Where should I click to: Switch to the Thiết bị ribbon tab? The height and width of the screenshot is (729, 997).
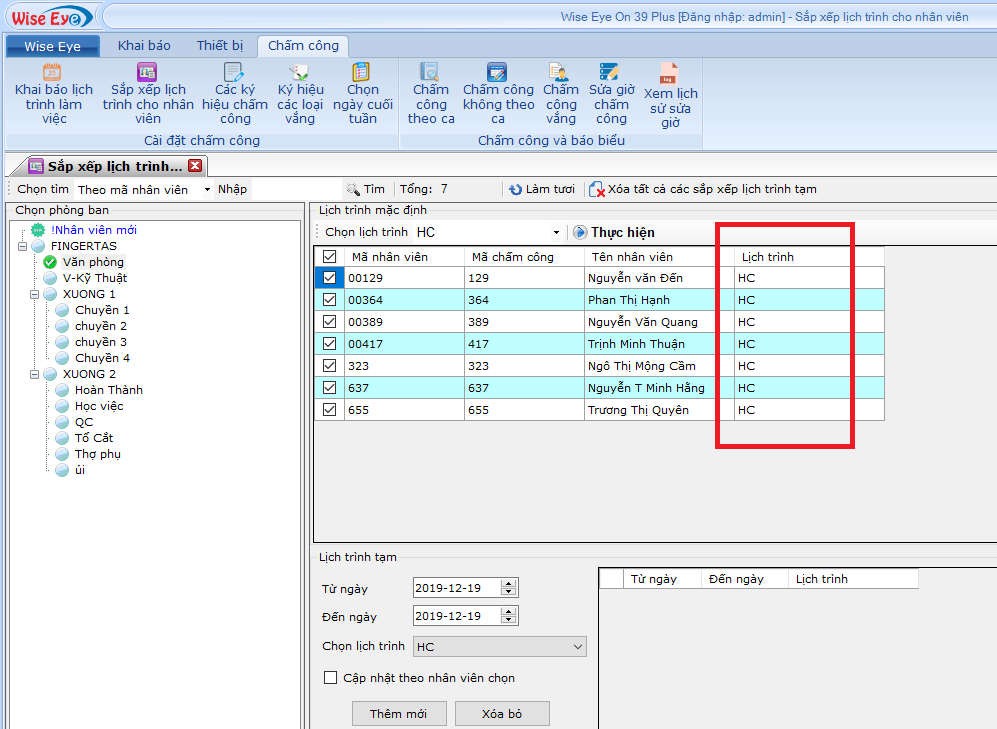click(x=219, y=46)
